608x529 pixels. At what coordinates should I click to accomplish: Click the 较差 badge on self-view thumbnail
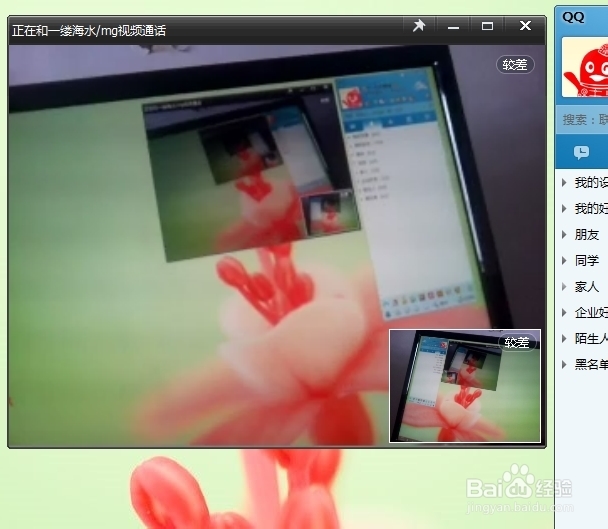pyautogui.click(x=517, y=342)
